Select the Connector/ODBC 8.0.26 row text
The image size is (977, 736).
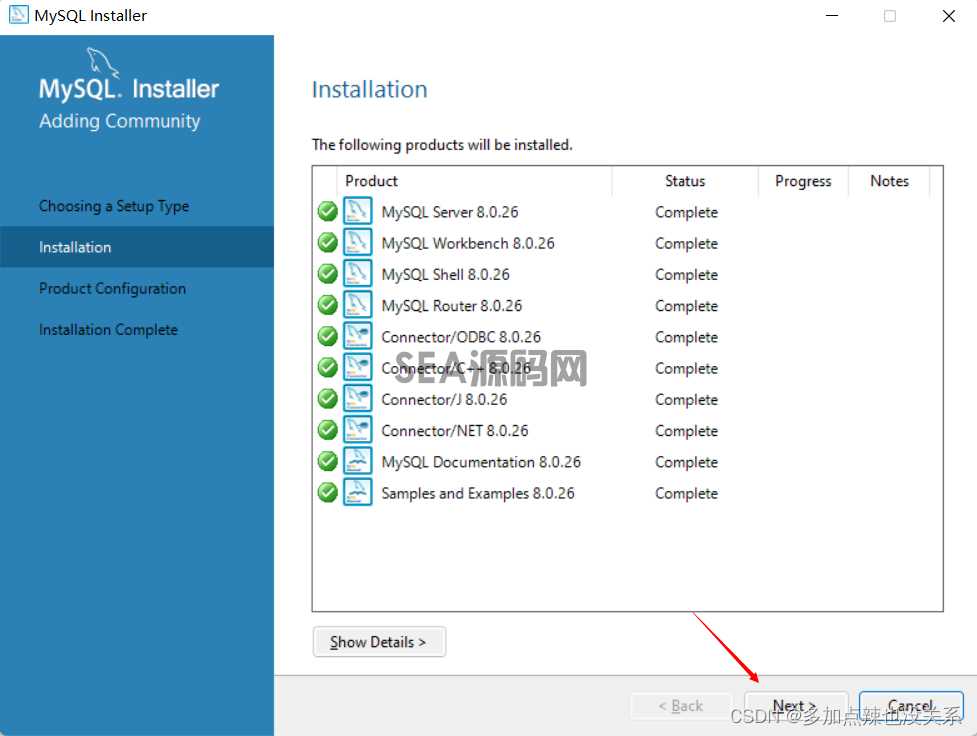(x=461, y=337)
